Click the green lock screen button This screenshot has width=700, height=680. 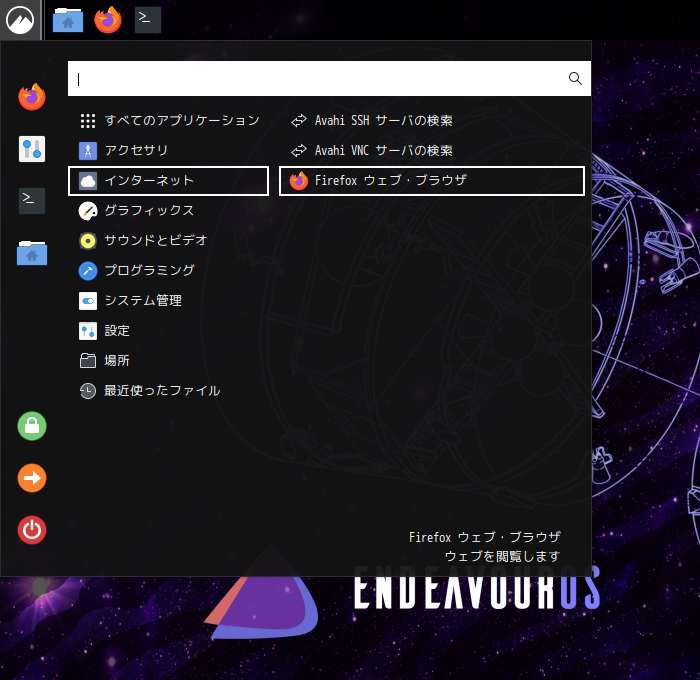click(32, 426)
